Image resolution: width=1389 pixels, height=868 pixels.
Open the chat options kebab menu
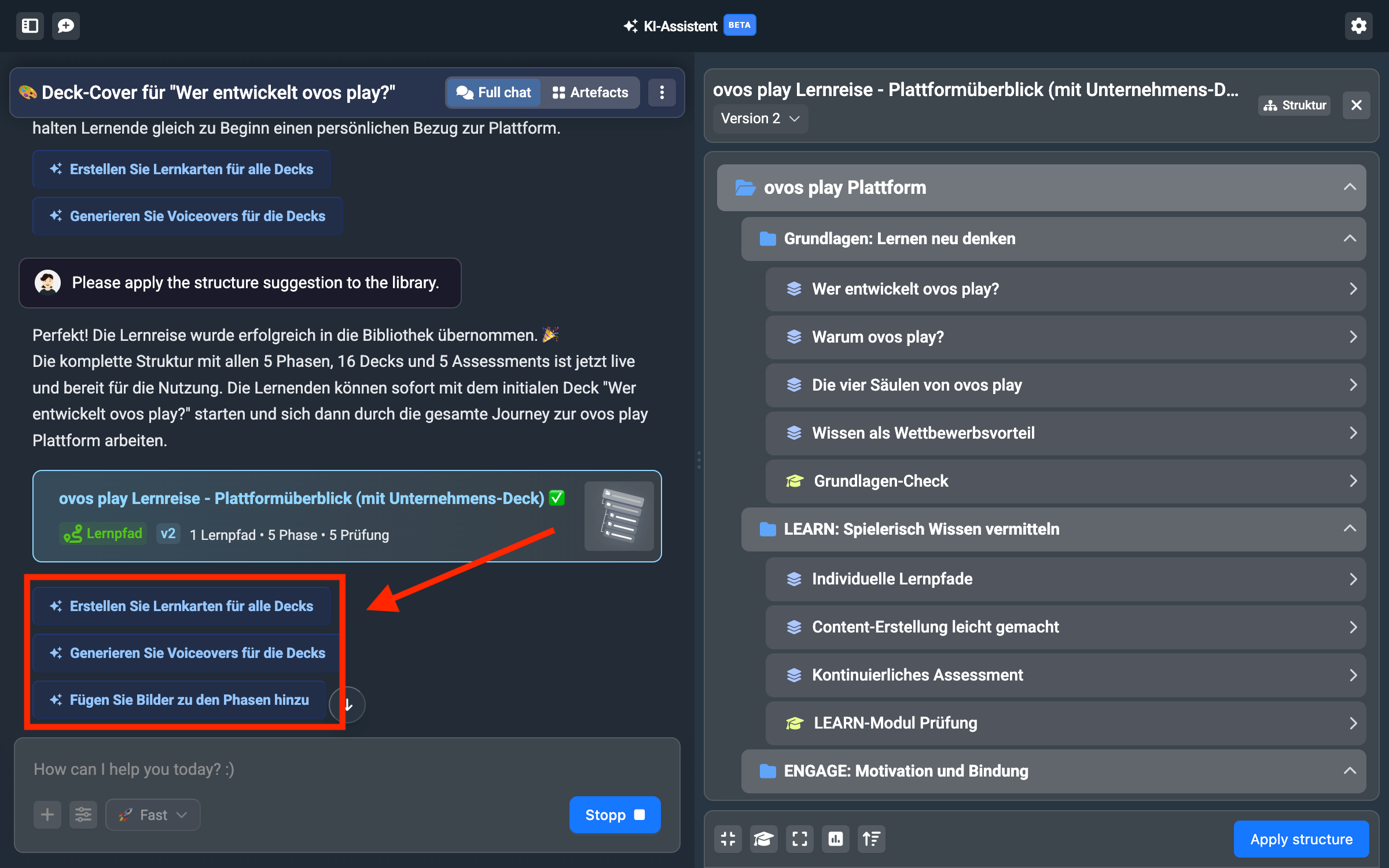point(662,93)
